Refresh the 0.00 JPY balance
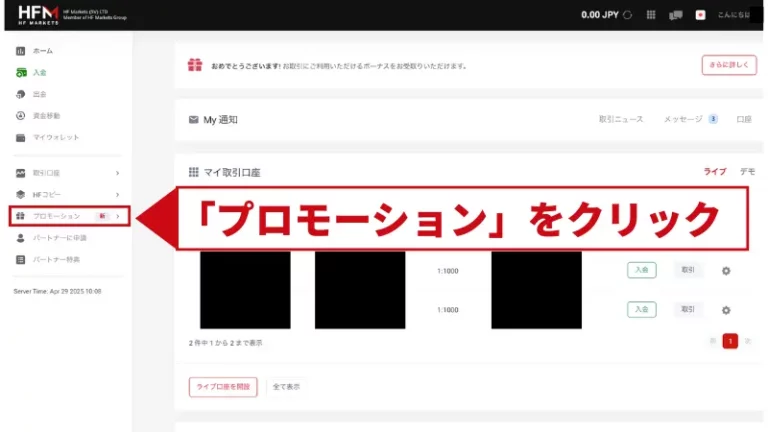The height and width of the screenshot is (432, 768). tap(627, 15)
